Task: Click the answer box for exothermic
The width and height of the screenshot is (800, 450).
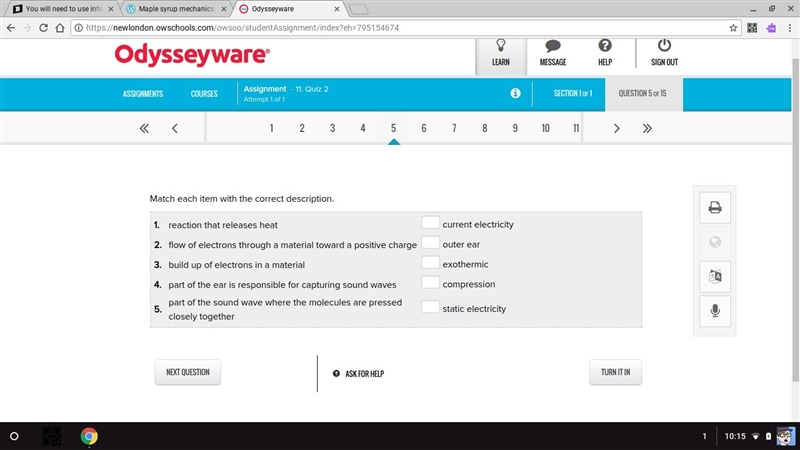Action: (430, 262)
